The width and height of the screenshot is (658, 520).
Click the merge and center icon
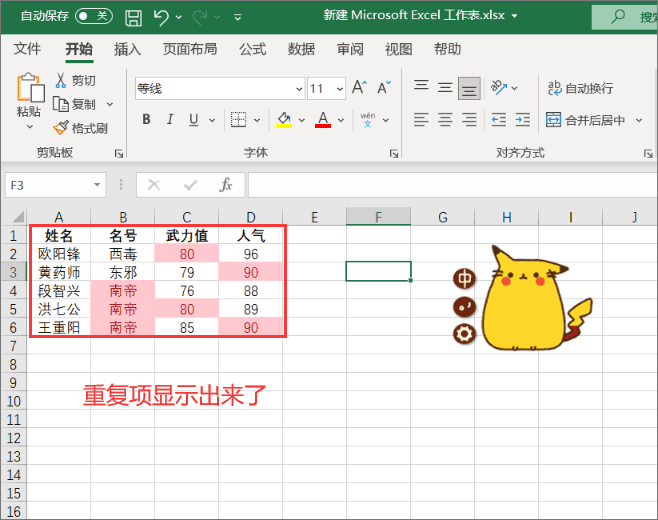[x=554, y=120]
